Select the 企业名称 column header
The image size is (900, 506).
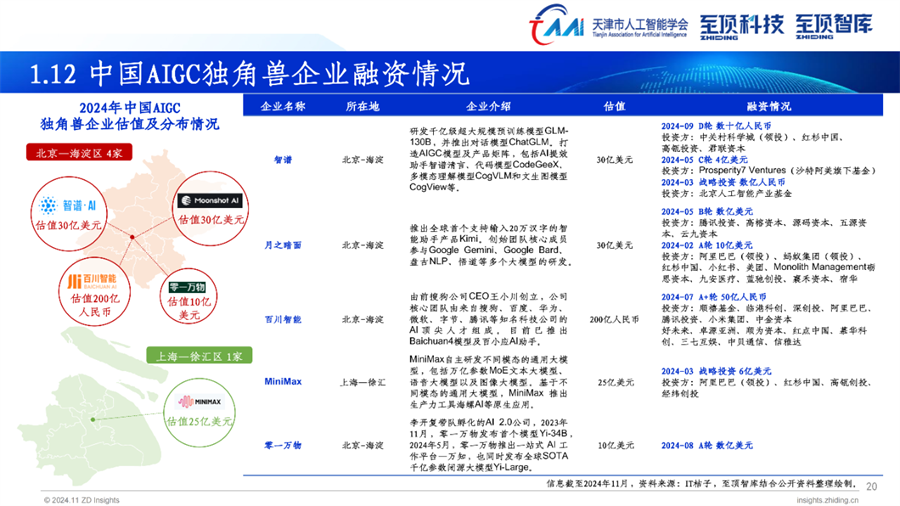(x=282, y=105)
